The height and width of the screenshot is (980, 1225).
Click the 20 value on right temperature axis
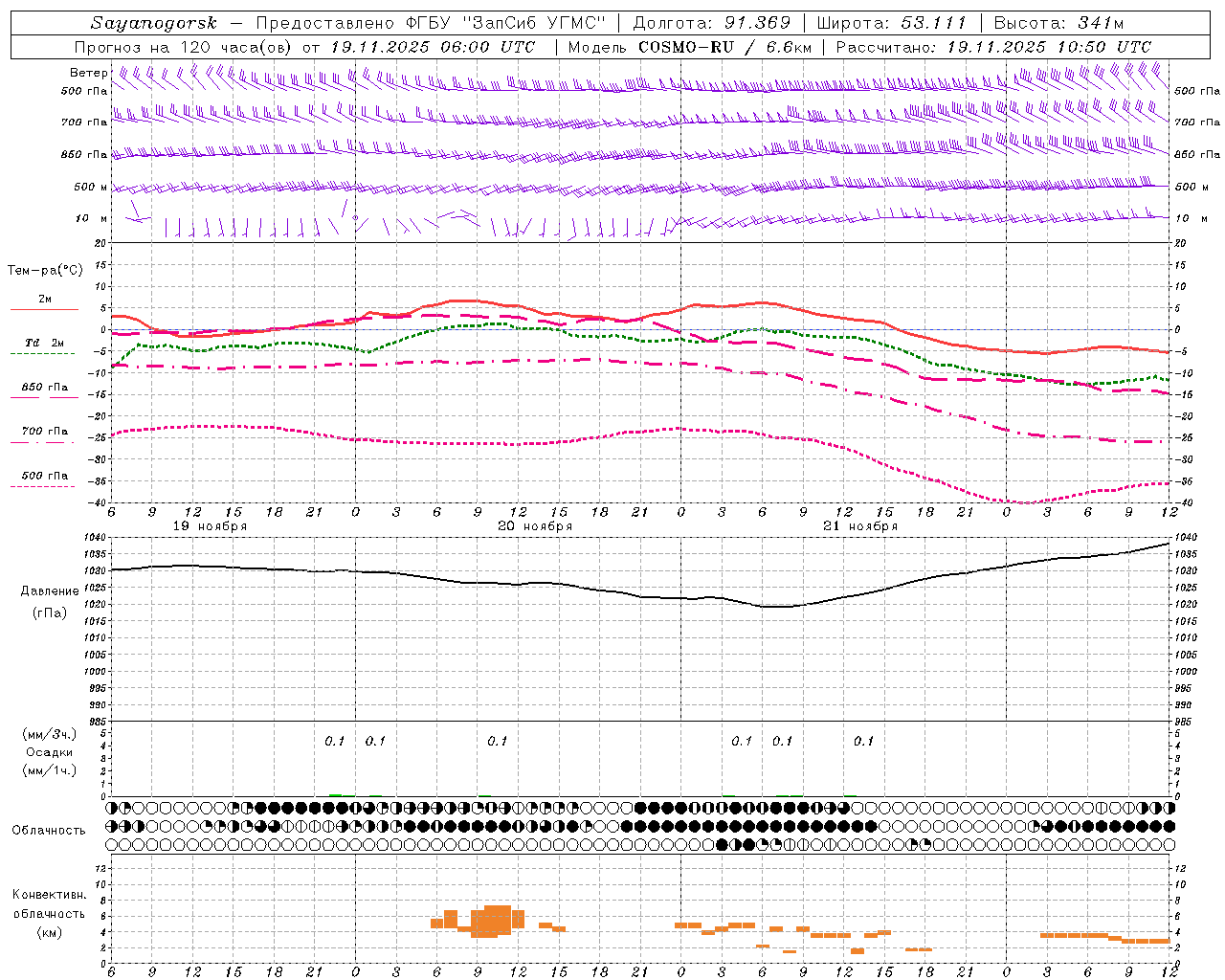click(1181, 244)
